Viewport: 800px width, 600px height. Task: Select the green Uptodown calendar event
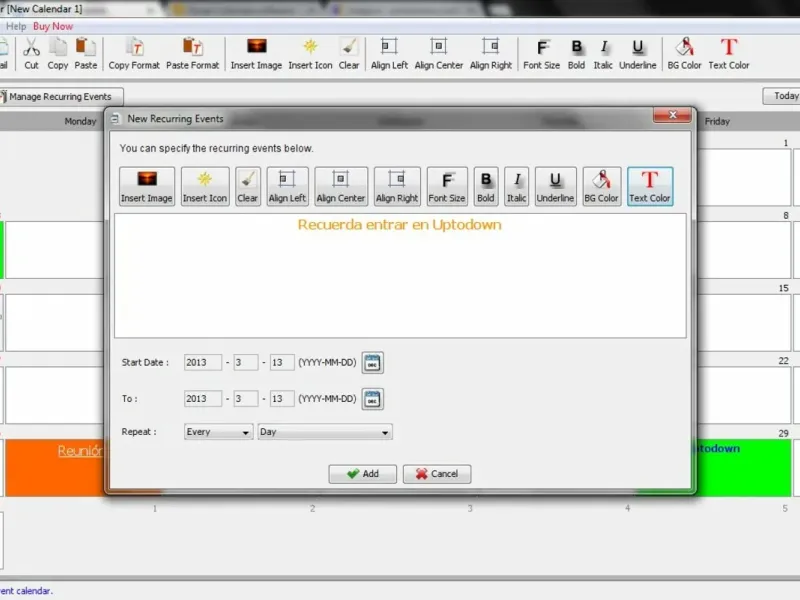click(744, 467)
